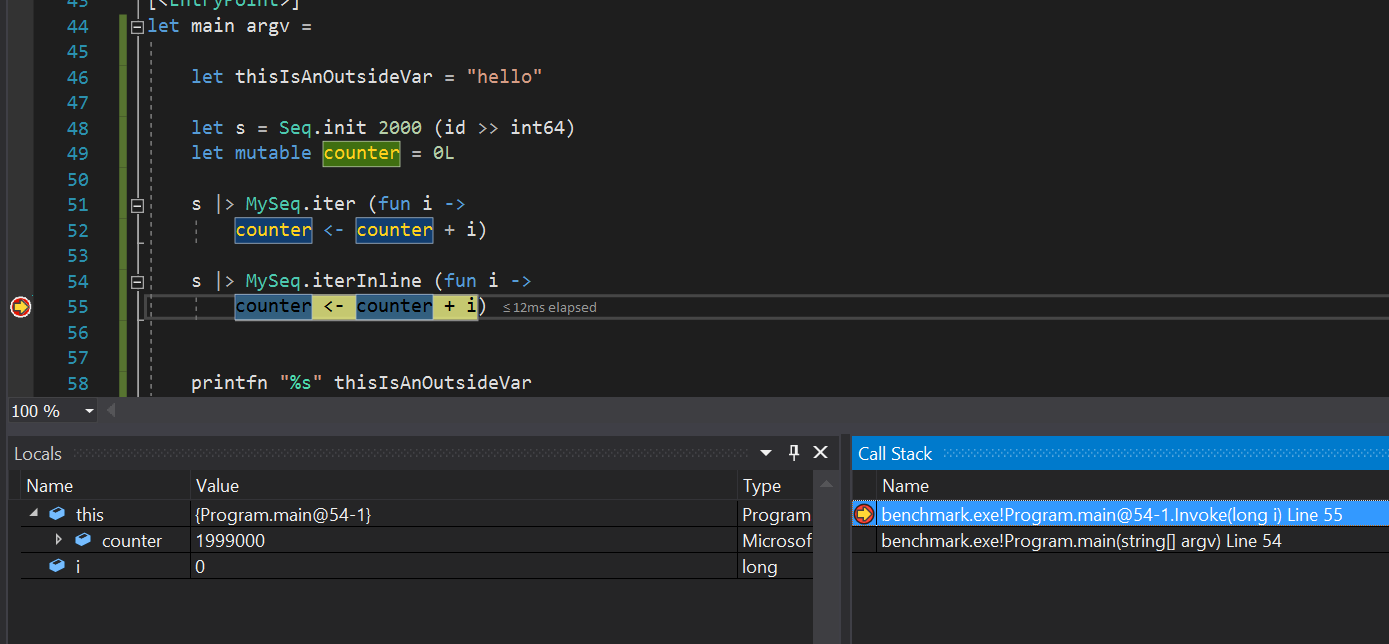The image size is (1389, 644).
Task: Collapse the MySeq.iterInline lambda at line 54
Action: 138,282
